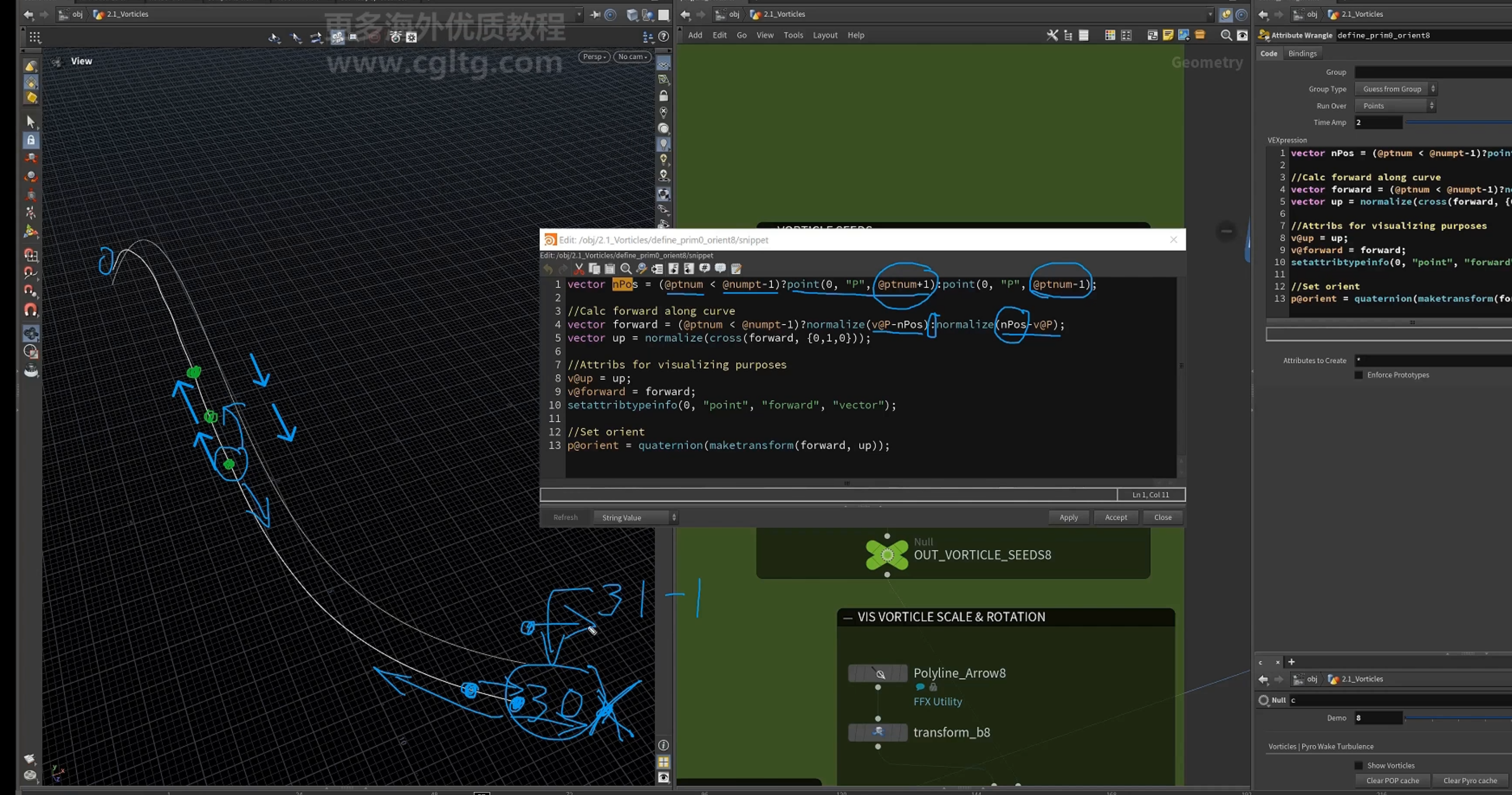Click the Undo arrow in snippet editor toolbar

pos(548,269)
